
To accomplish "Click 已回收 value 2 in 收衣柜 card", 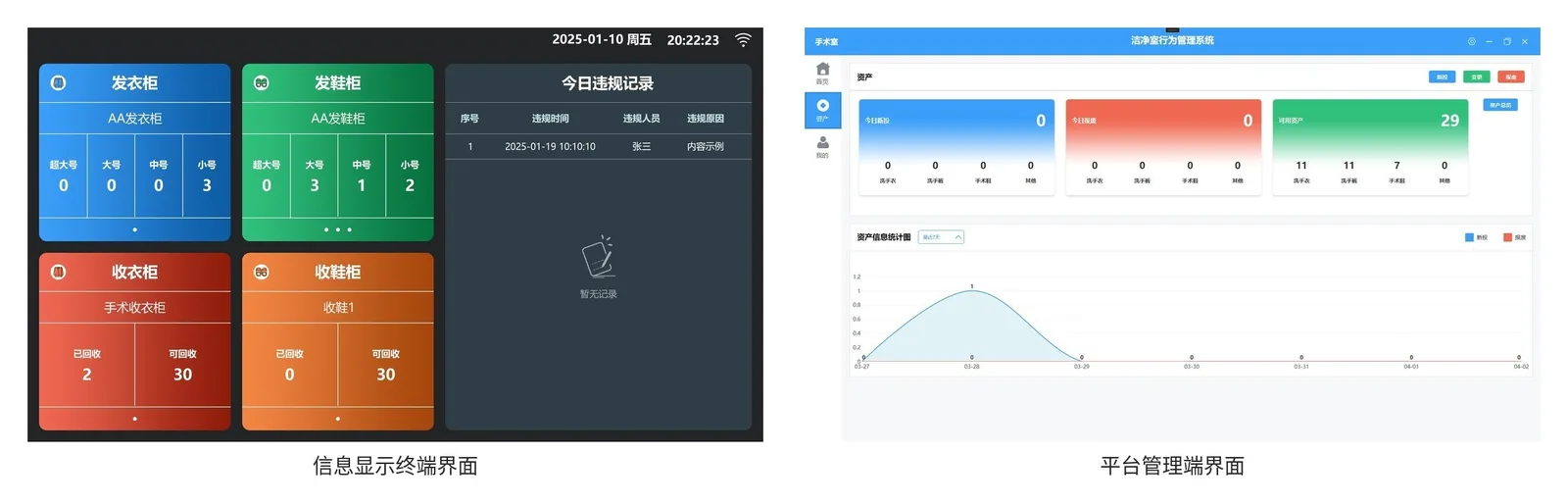I will pyautogui.click(x=87, y=375).
